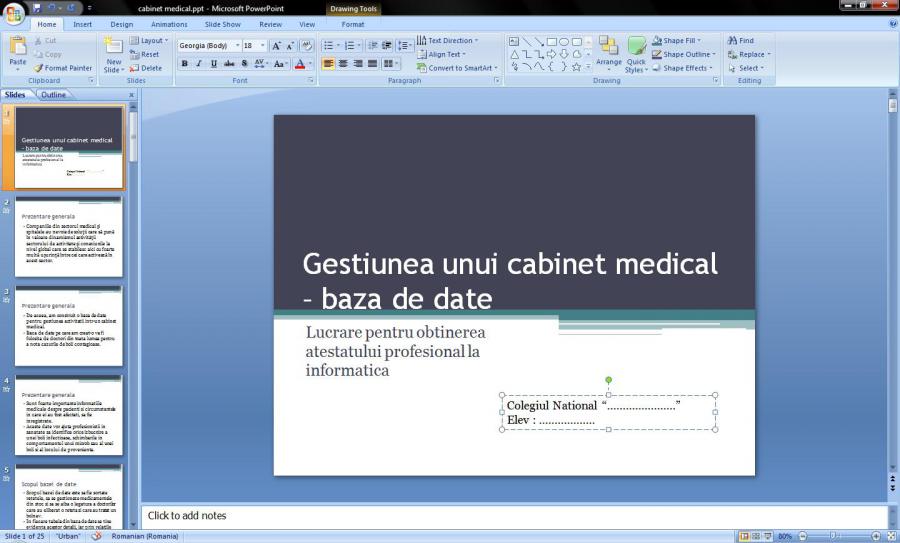Click the Office button logo
The width and height of the screenshot is (900, 543).
coord(14,12)
